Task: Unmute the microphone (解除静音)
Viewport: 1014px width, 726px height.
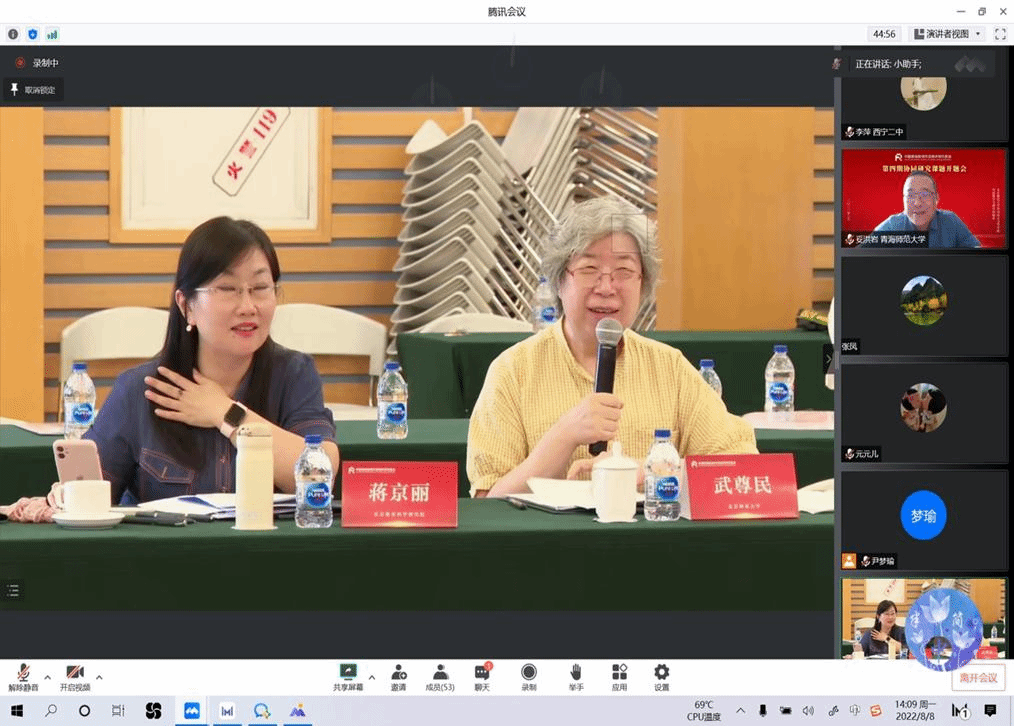Action: [x=23, y=677]
